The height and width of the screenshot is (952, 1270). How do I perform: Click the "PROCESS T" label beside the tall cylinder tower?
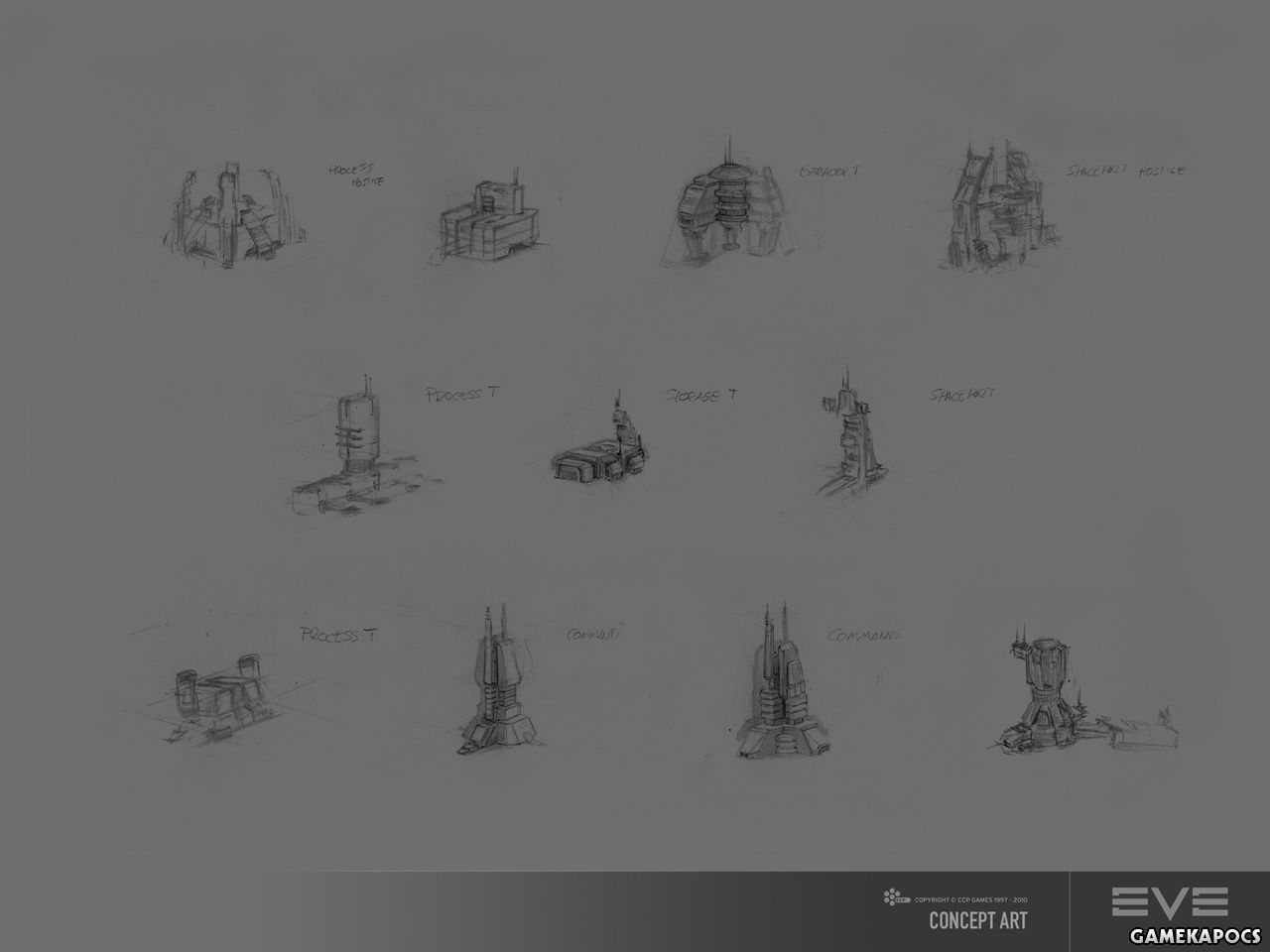461,394
